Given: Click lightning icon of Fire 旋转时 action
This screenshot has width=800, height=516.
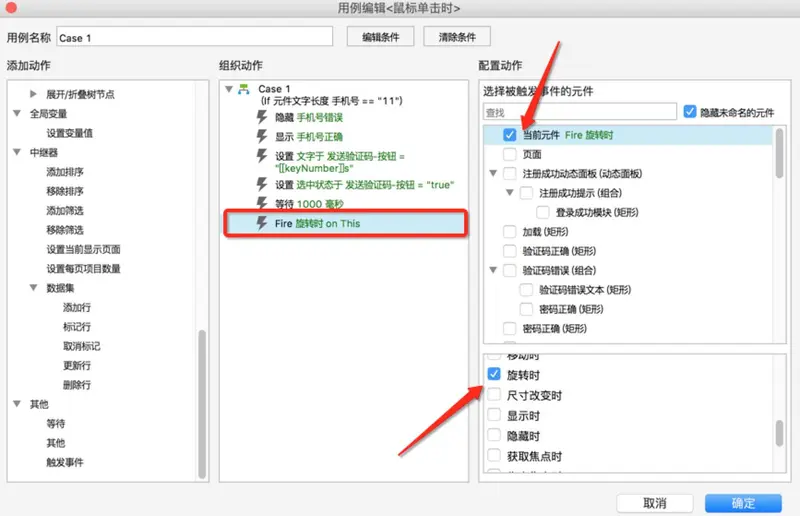Looking at the screenshot, I should 263,223.
